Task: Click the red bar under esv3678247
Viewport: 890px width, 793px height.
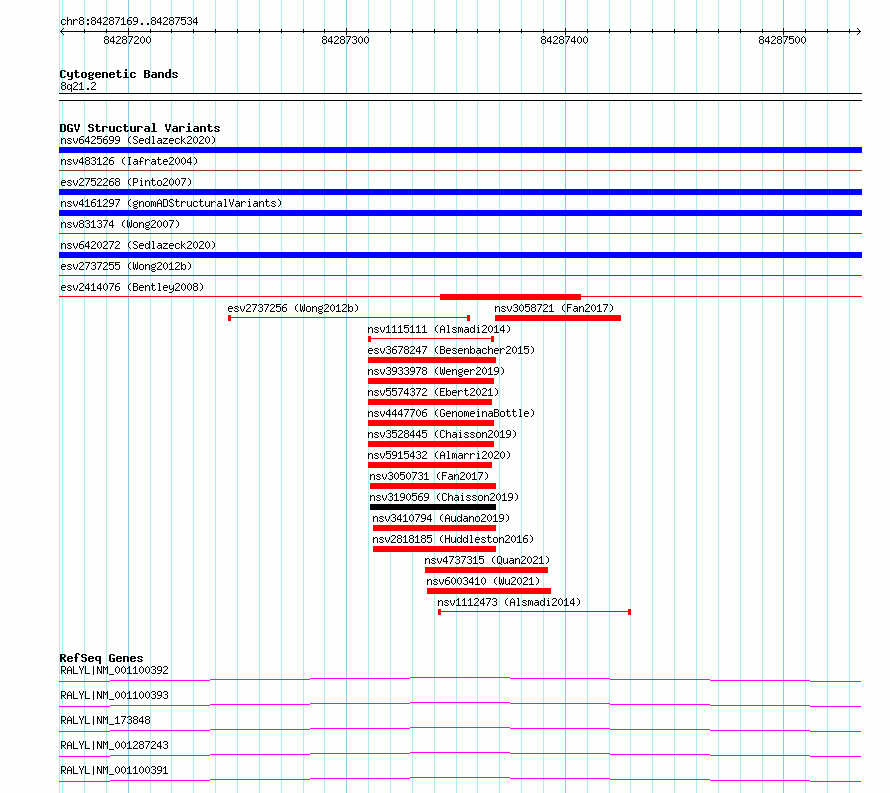Action: (432, 360)
